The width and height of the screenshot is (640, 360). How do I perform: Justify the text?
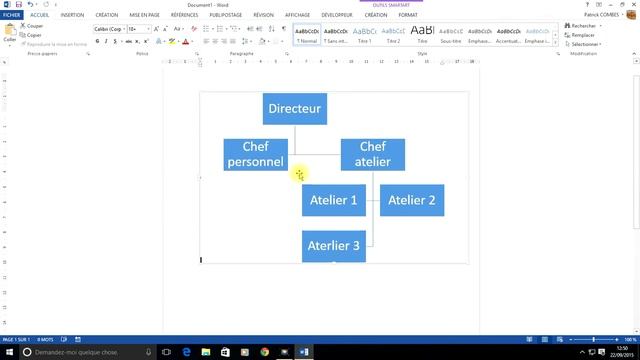[x=233, y=41]
